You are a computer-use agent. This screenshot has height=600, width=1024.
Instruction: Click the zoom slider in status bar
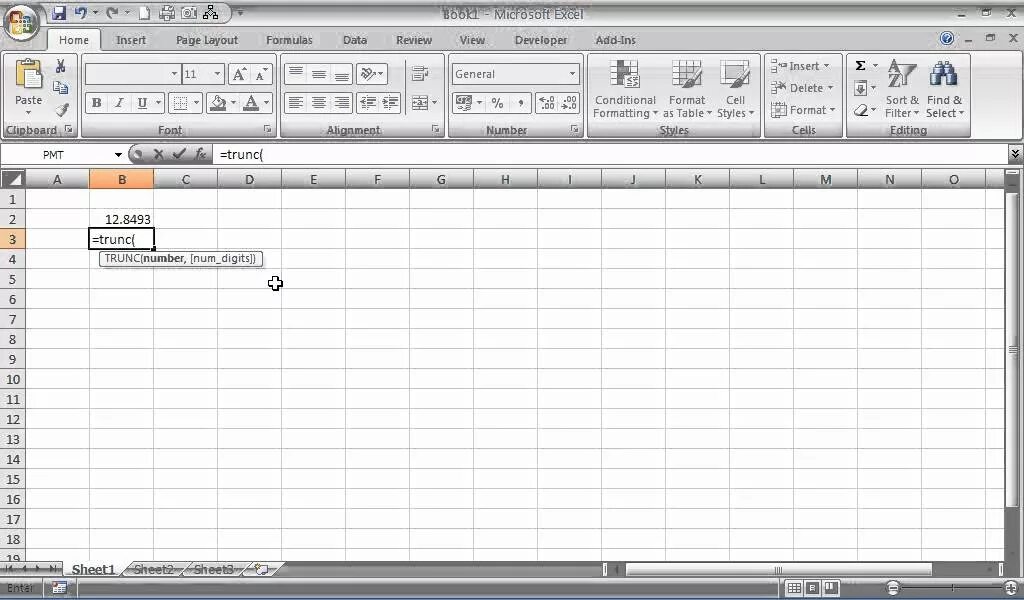[952, 588]
